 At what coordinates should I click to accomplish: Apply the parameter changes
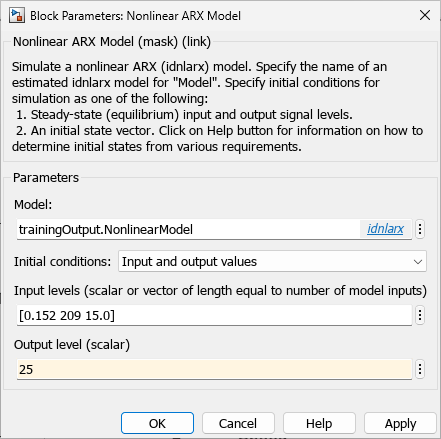coord(400,423)
